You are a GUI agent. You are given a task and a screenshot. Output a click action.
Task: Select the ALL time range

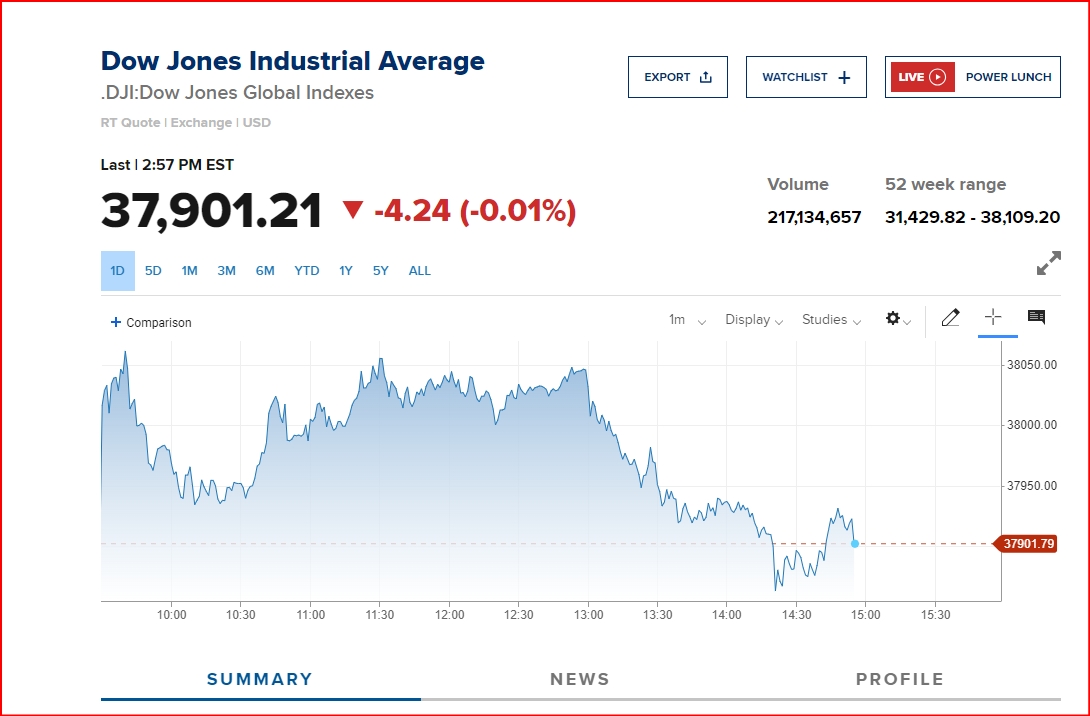(420, 271)
